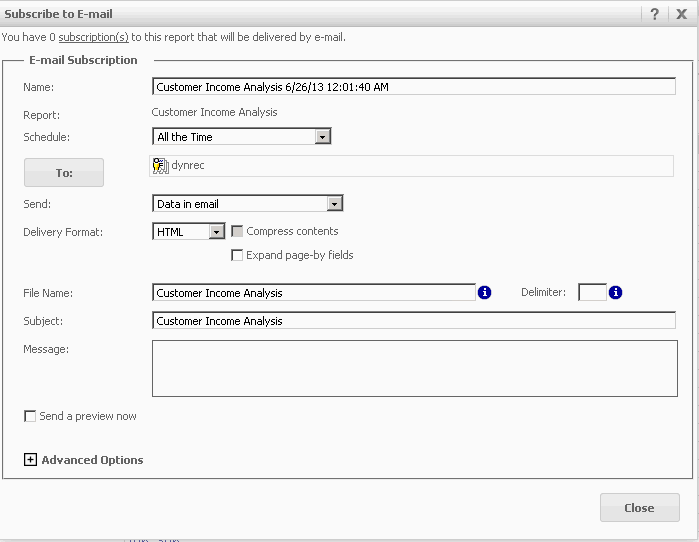The height and width of the screenshot is (542, 699).
Task: Click the Customer Income Analysis report name text
Action: point(214,112)
